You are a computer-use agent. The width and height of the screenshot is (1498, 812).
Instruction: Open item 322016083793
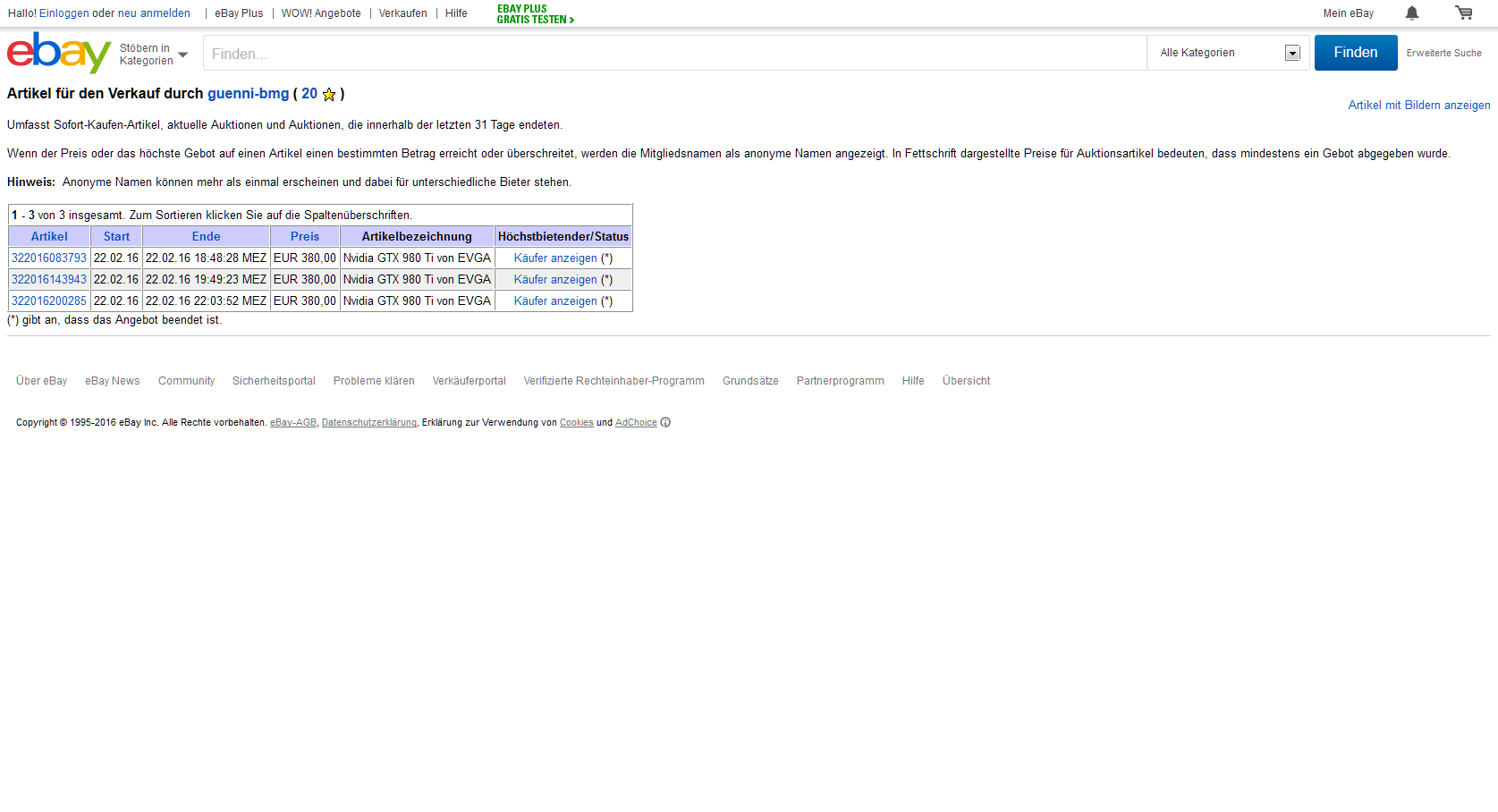coord(49,258)
